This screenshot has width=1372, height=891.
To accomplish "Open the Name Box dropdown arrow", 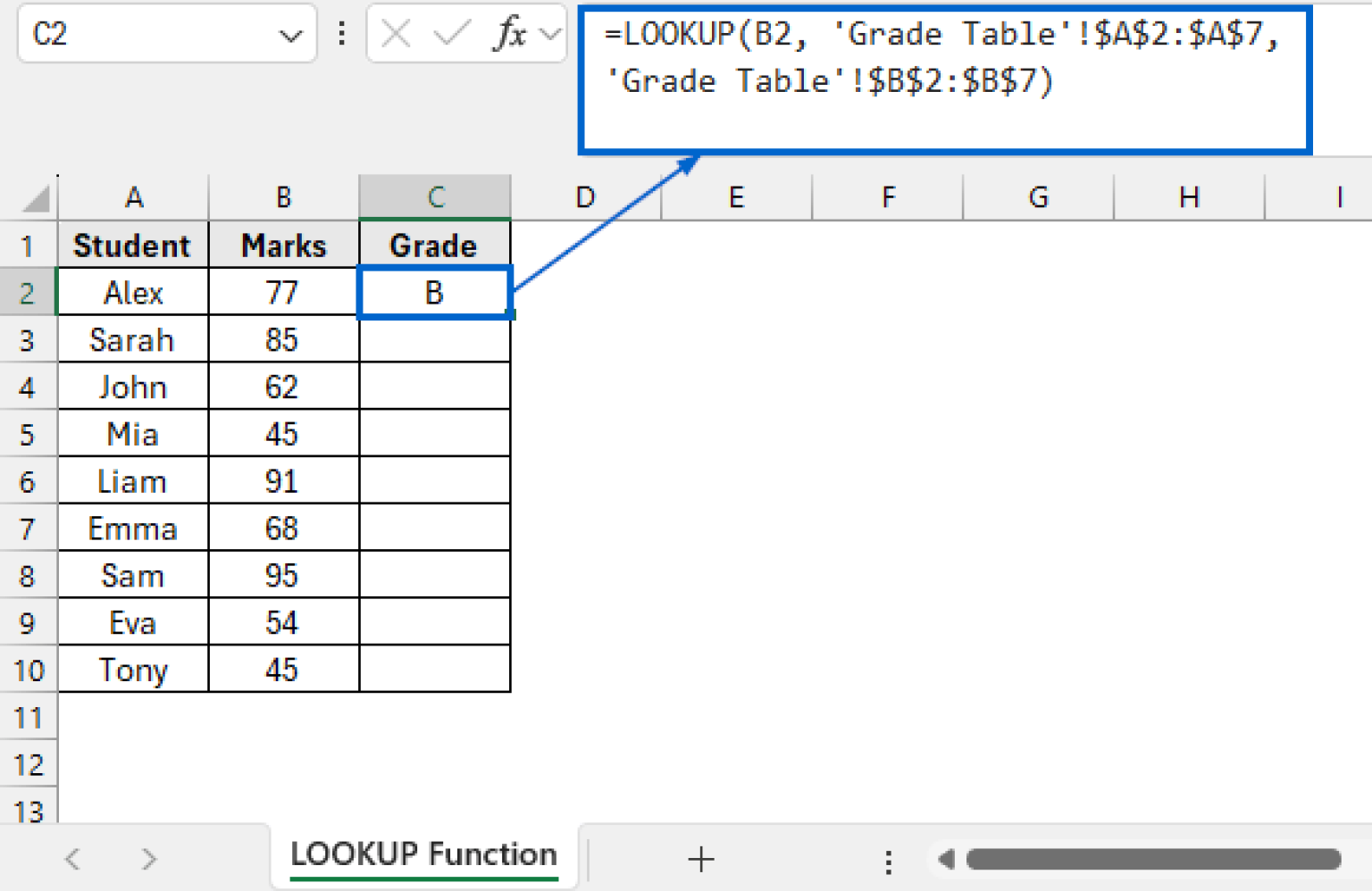I will coord(290,36).
